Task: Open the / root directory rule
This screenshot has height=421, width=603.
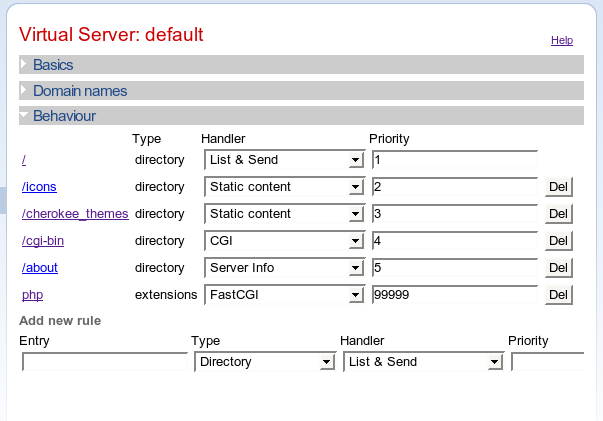Action: tap(24, 160)
